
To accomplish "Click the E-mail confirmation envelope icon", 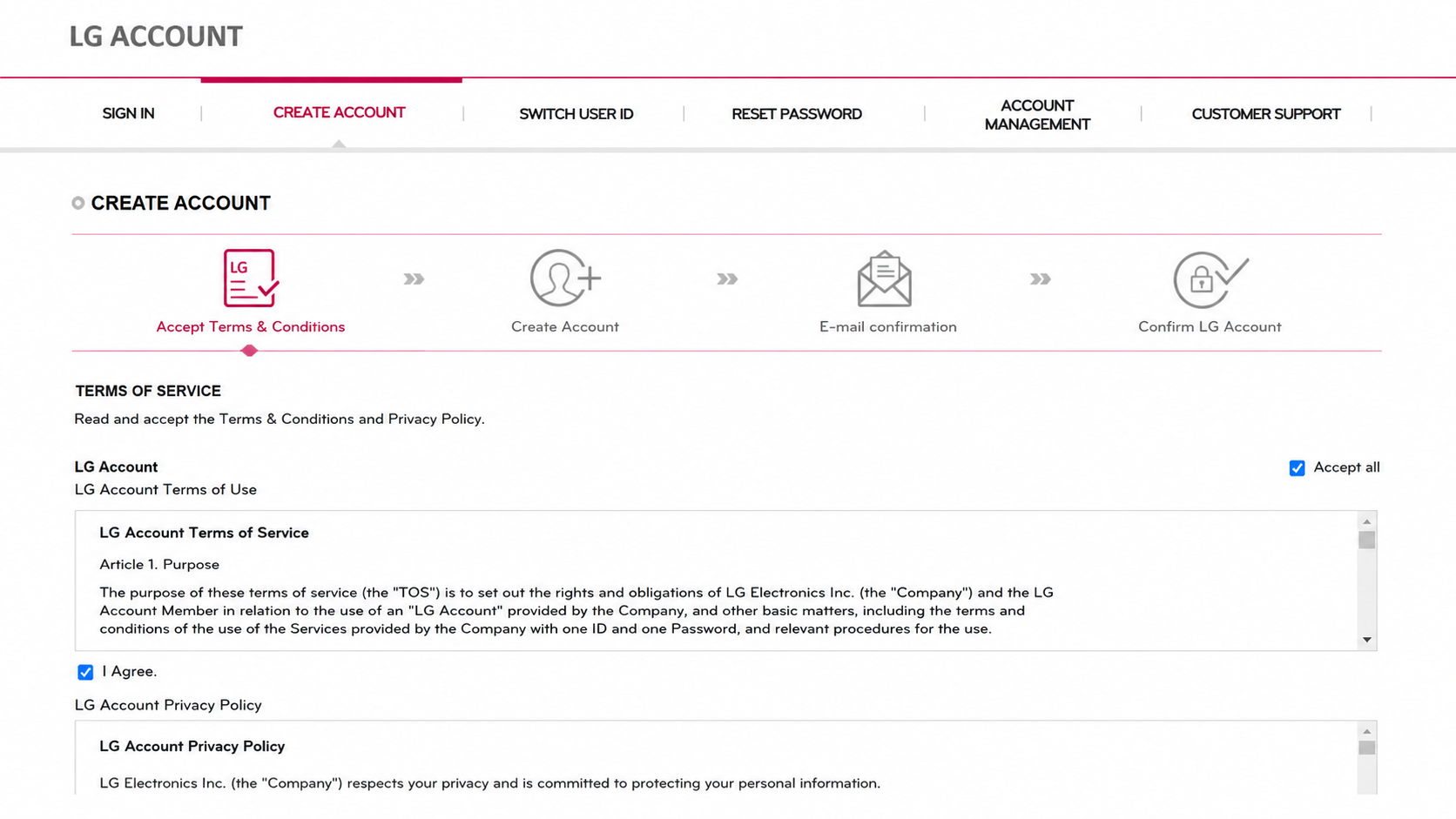I will (x=885, y=279).
